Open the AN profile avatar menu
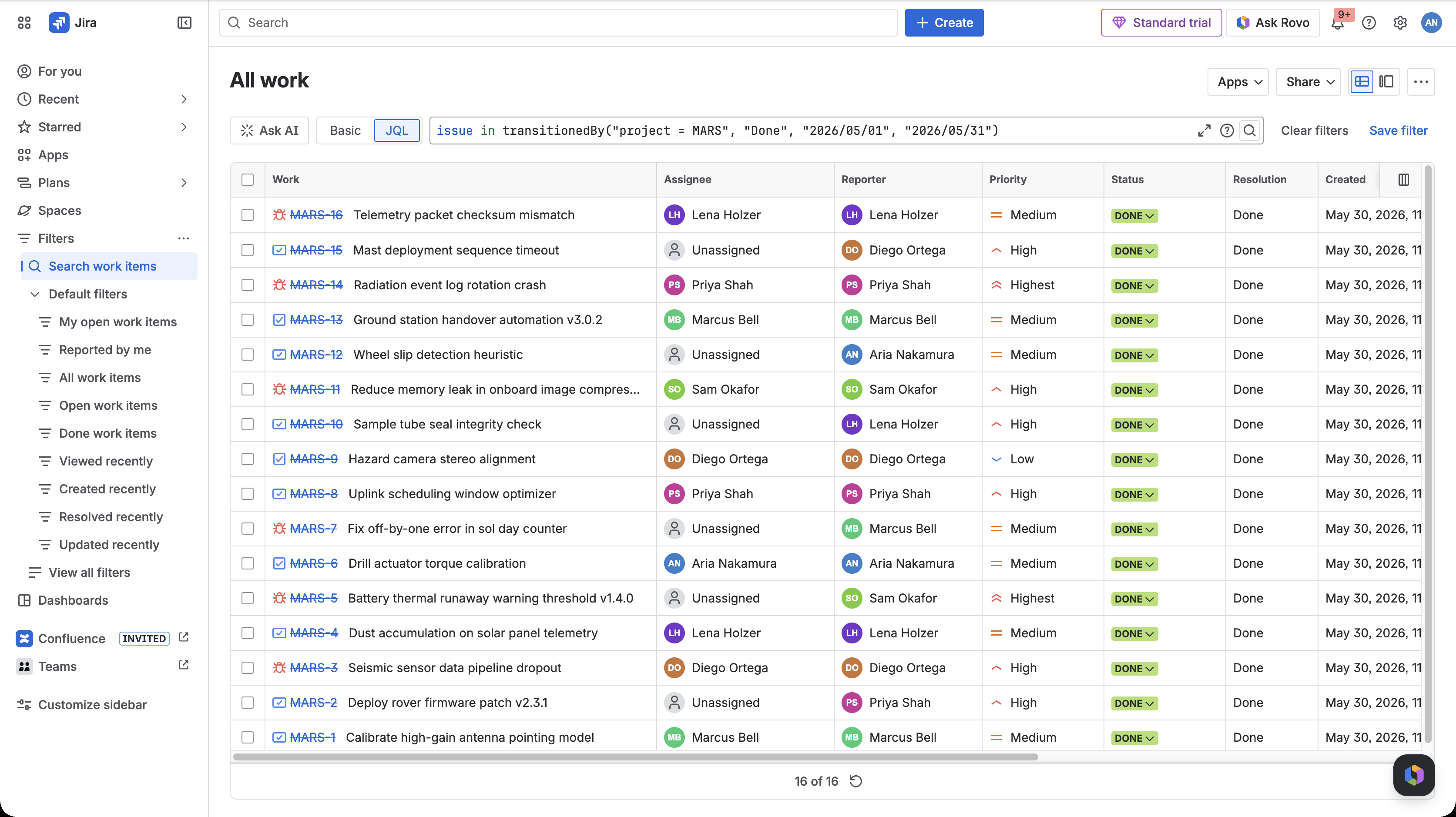 pos(1431,23)
